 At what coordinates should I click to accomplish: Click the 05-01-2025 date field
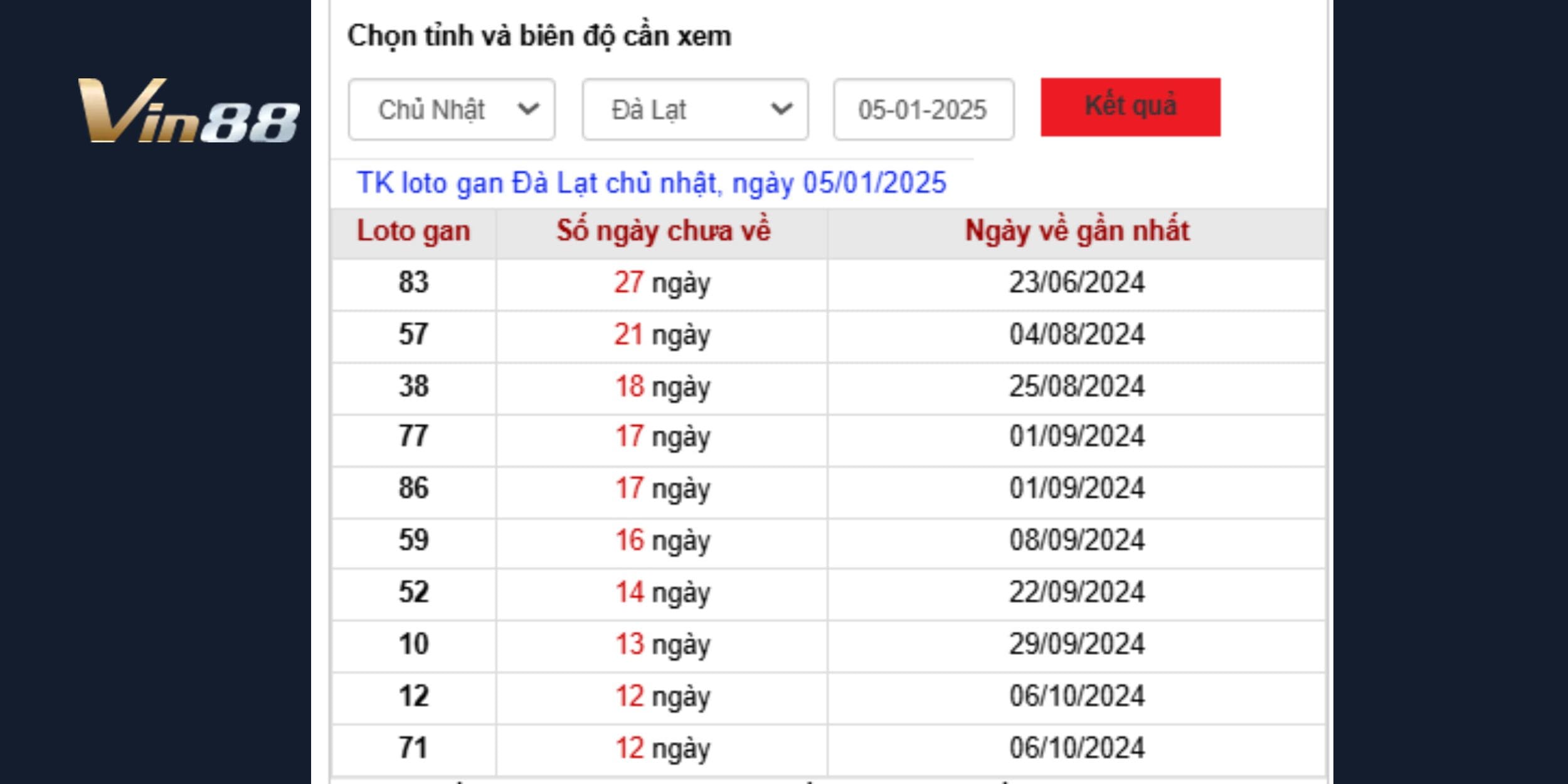pos(923,109)
